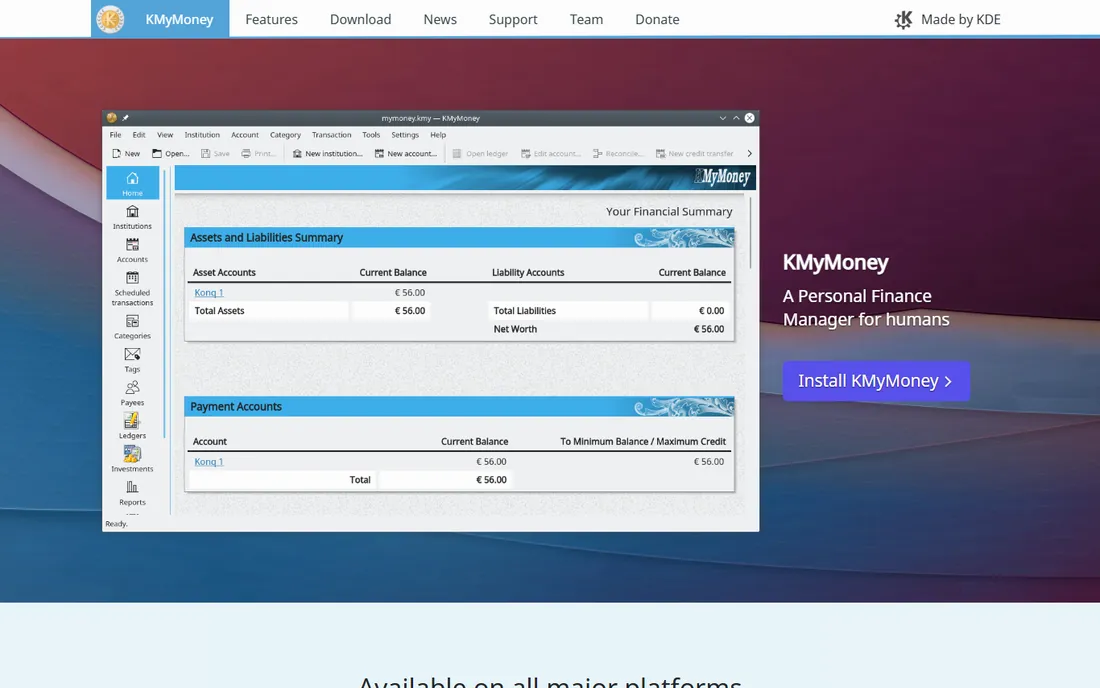Open Konq 1 under Asset Accounts

point(208,292)
